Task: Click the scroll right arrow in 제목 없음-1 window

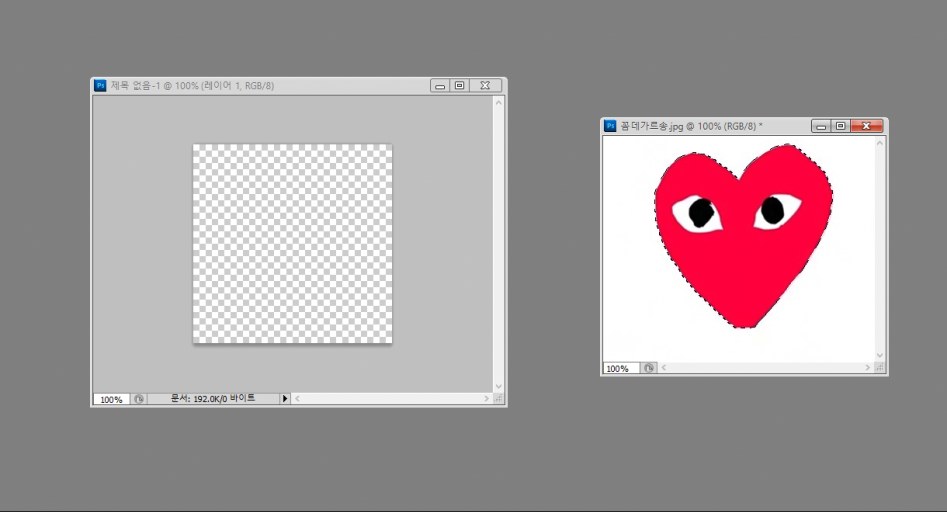Action: (486, 398)
